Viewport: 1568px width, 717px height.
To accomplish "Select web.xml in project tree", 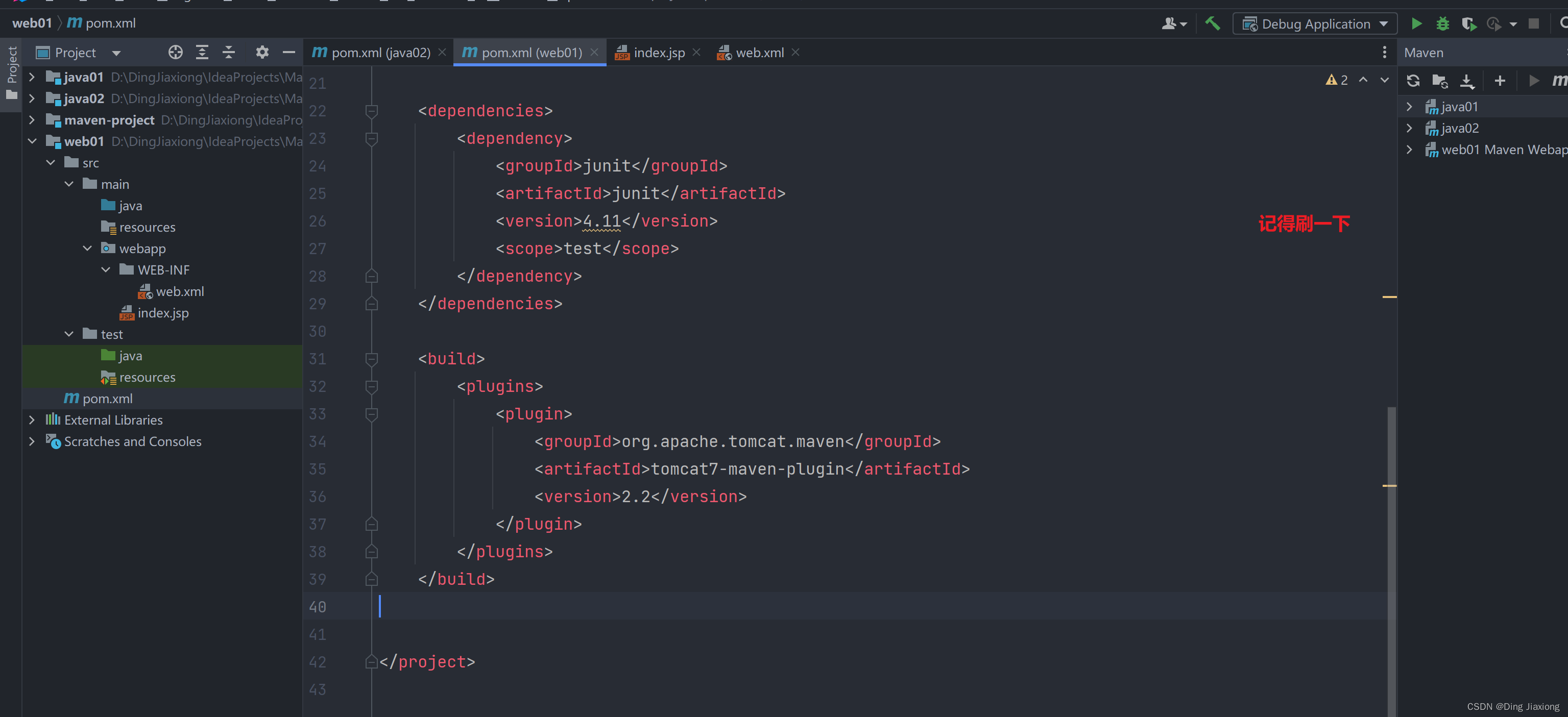I will pyautogui.click(x=171, y=291).
